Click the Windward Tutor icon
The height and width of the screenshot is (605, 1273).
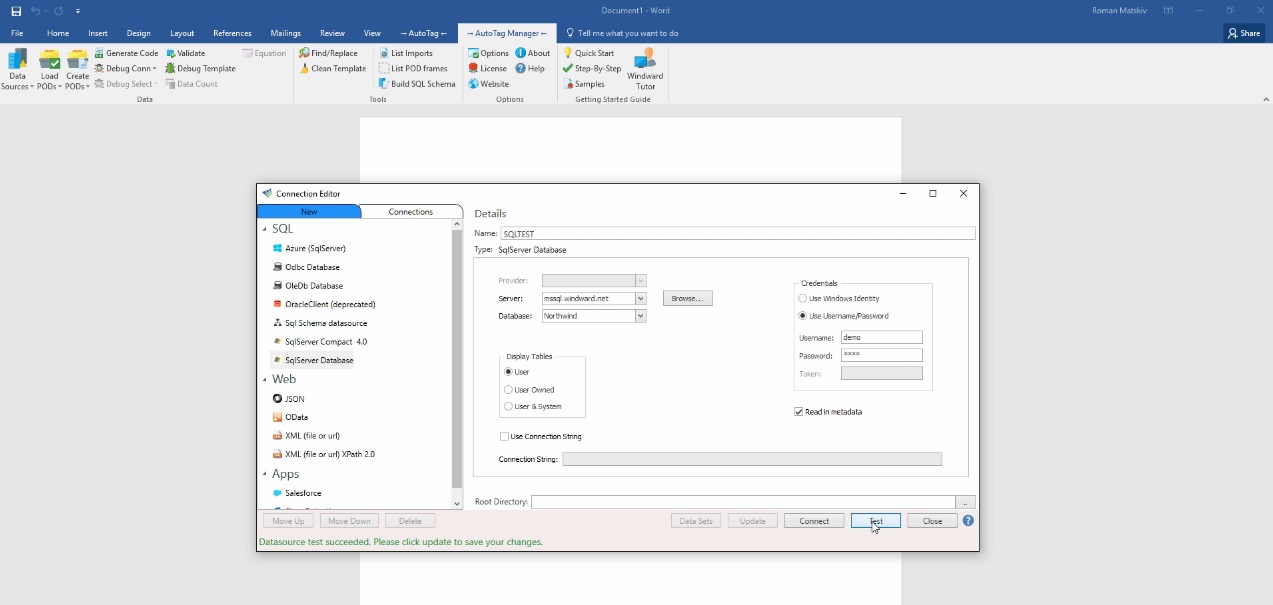(645, 60)
